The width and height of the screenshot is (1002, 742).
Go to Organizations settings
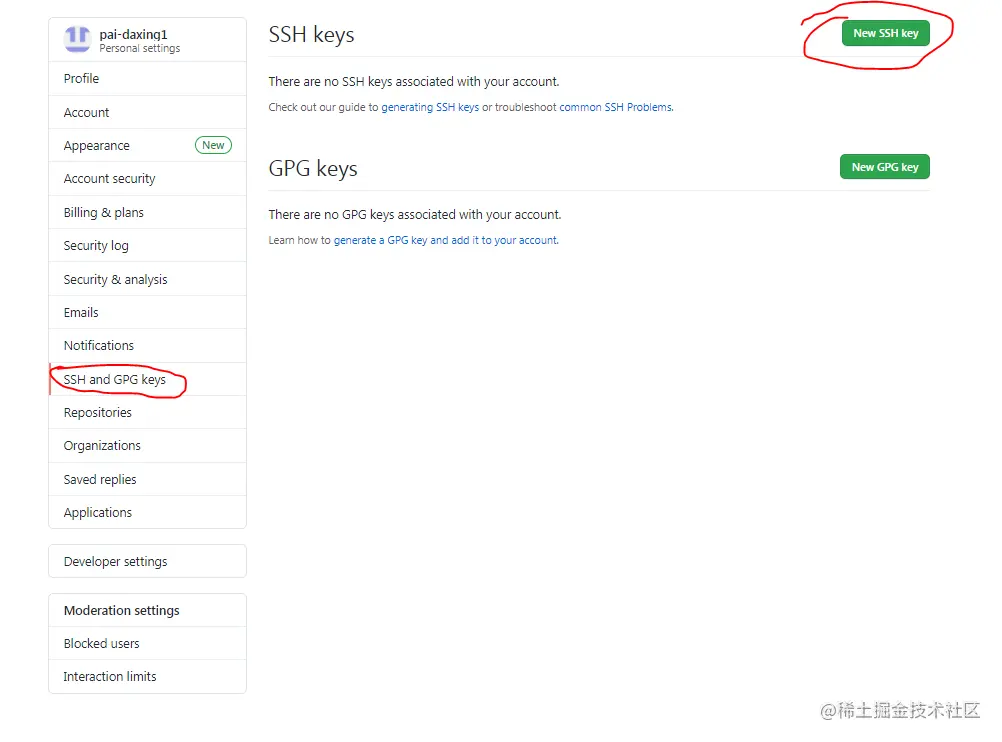pyautogui.click(x=148, y=445)
